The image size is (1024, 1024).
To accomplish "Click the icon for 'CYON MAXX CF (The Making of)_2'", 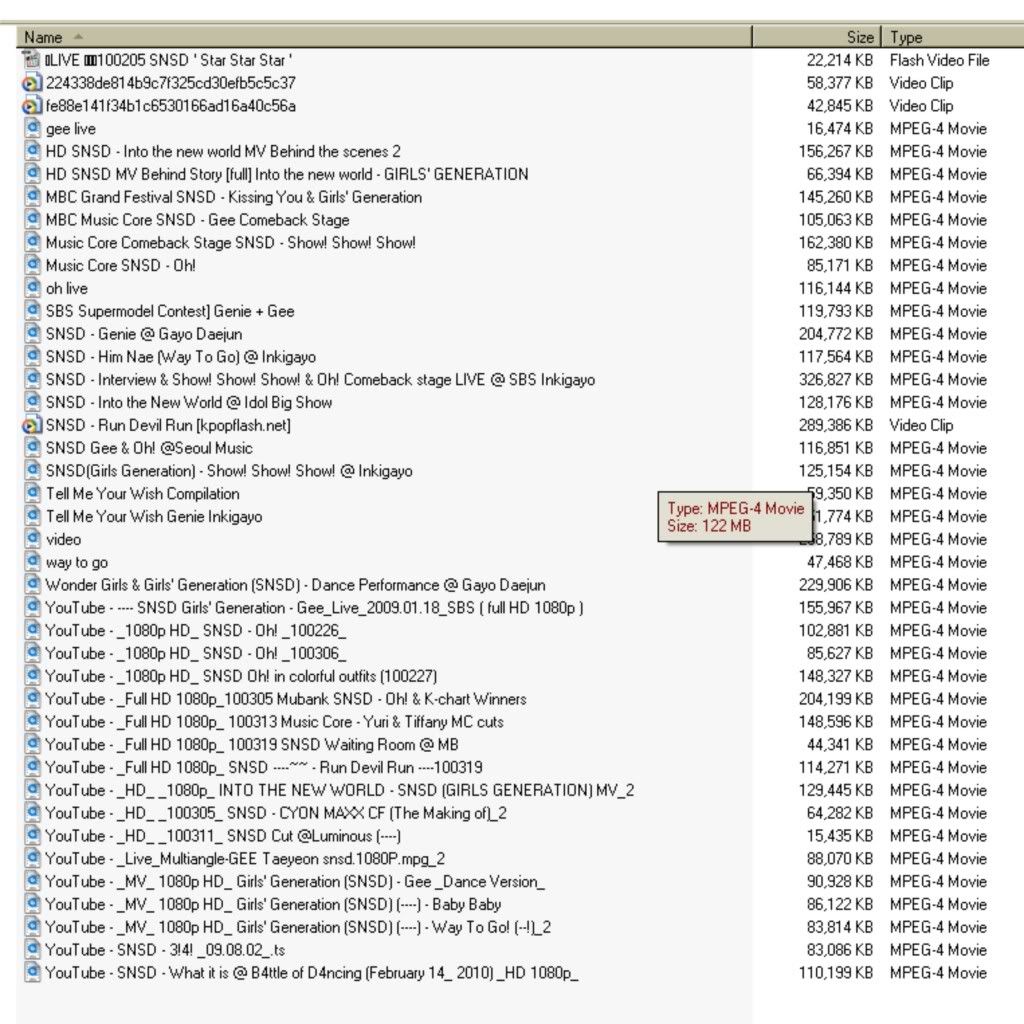I will [32, 813].
